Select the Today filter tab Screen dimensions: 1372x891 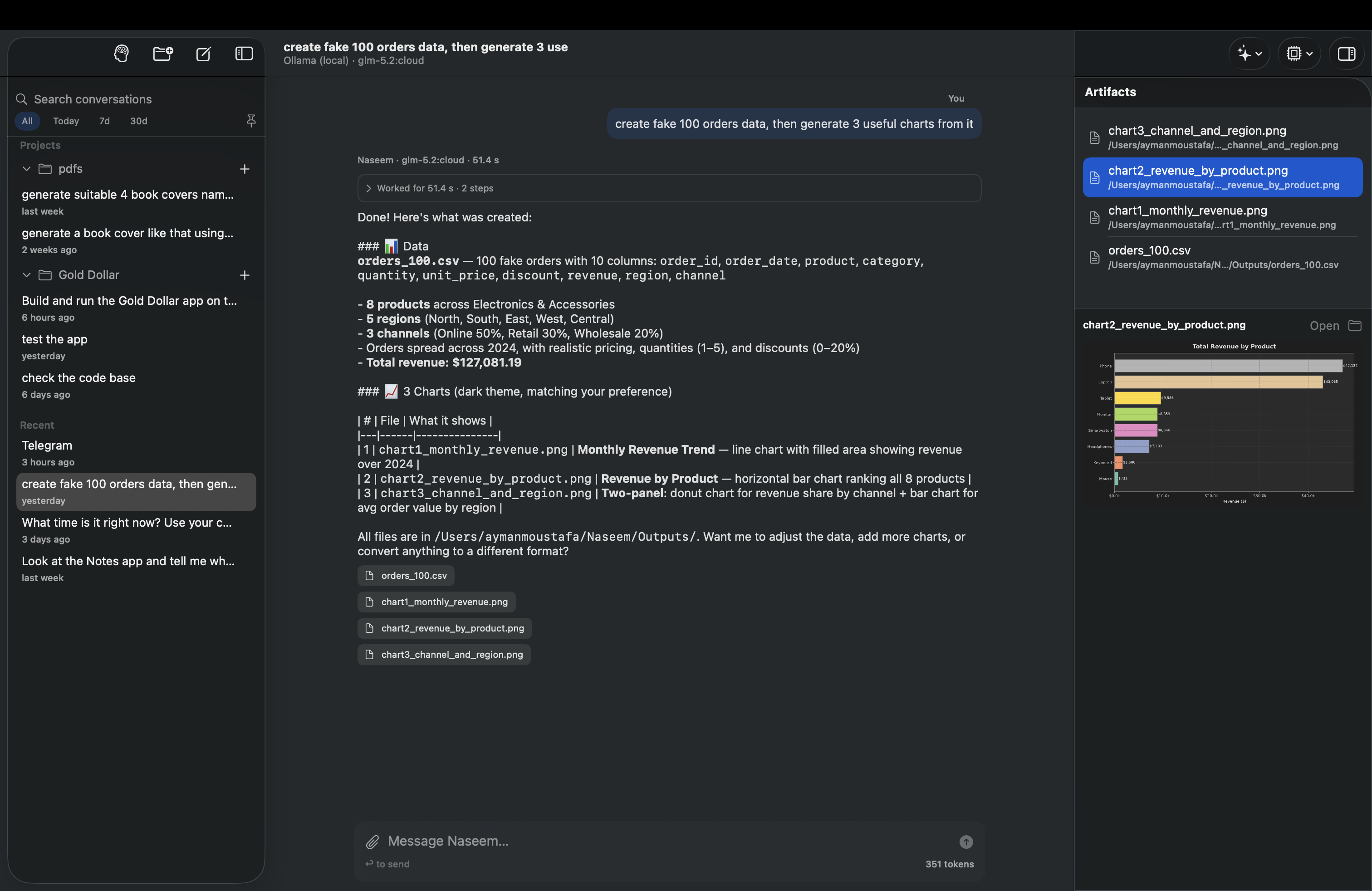coord(66,121)
